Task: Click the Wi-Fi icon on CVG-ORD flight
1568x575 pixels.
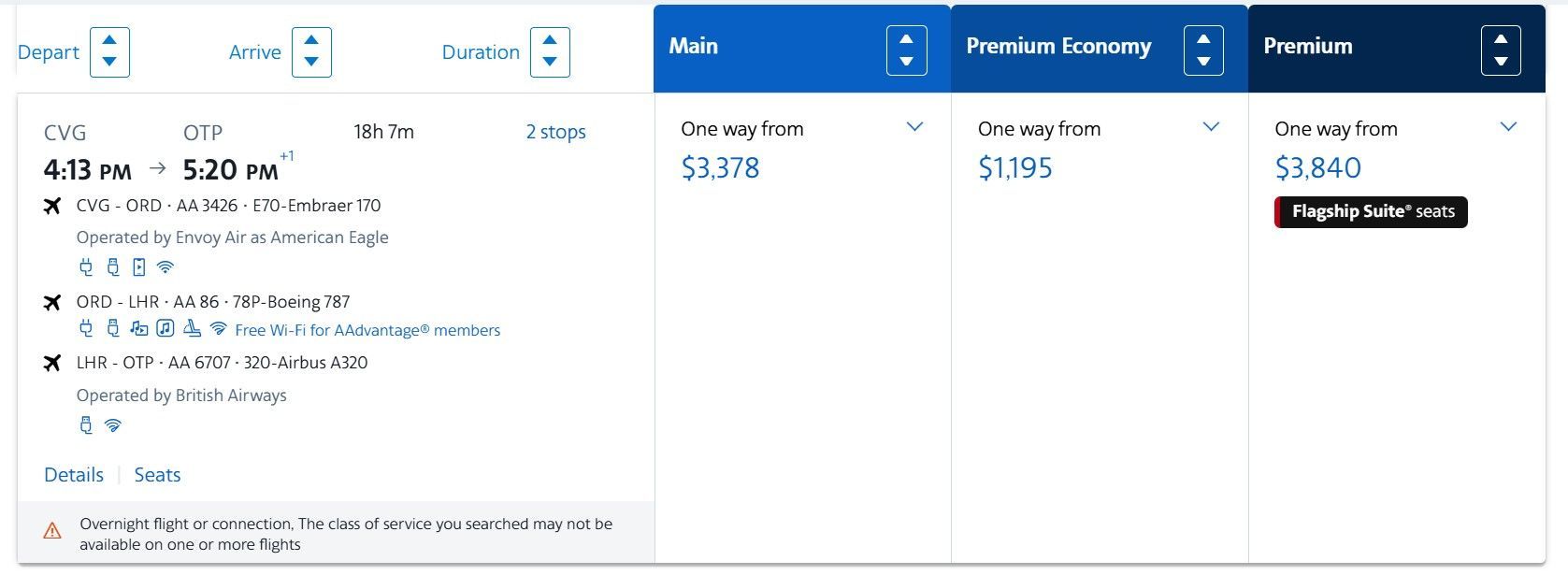Action: coord(165,267)
